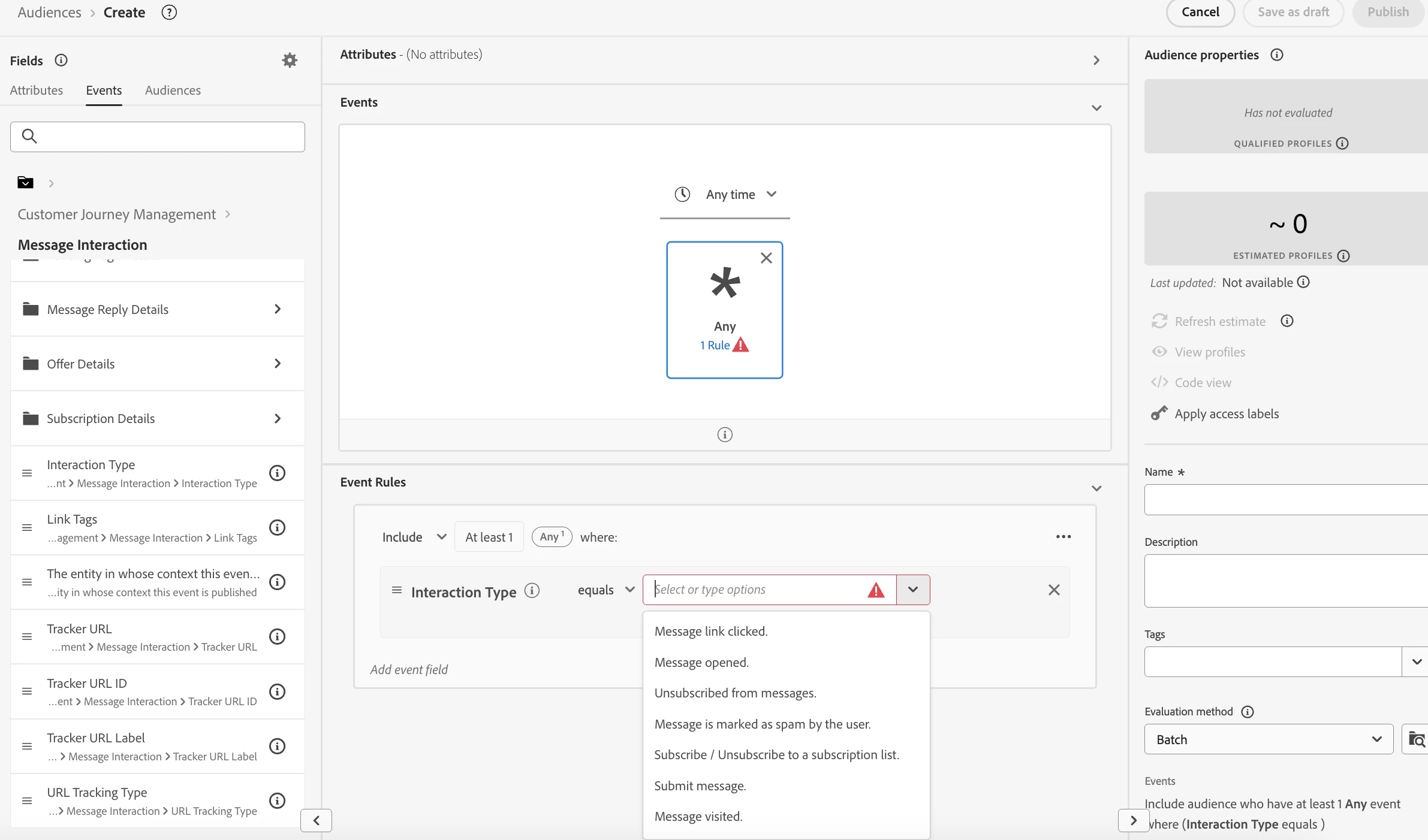Open the Fields settings gear
This screenshot has width=1428, height=840.
290,60
